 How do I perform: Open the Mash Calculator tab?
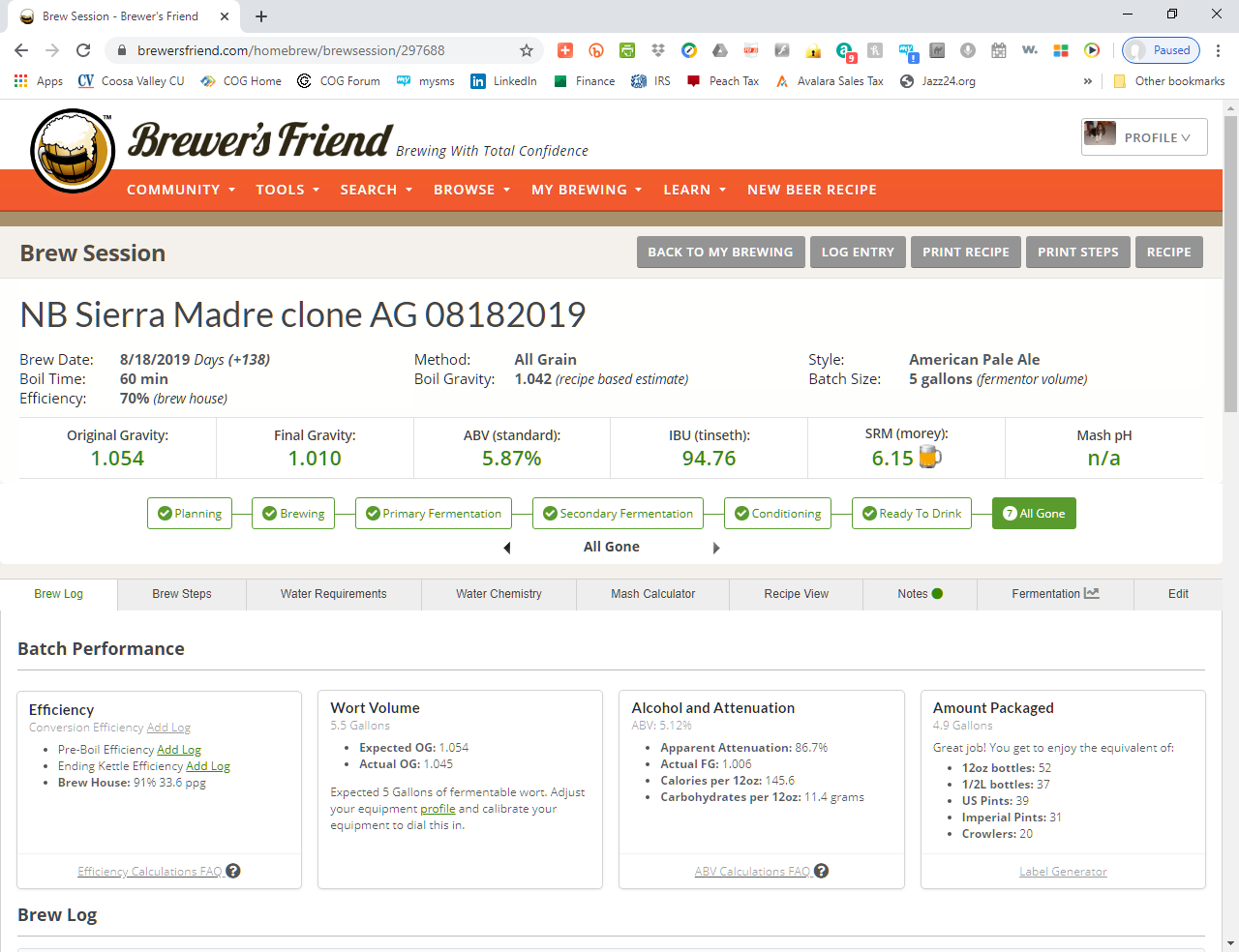[x=652, y=594]
